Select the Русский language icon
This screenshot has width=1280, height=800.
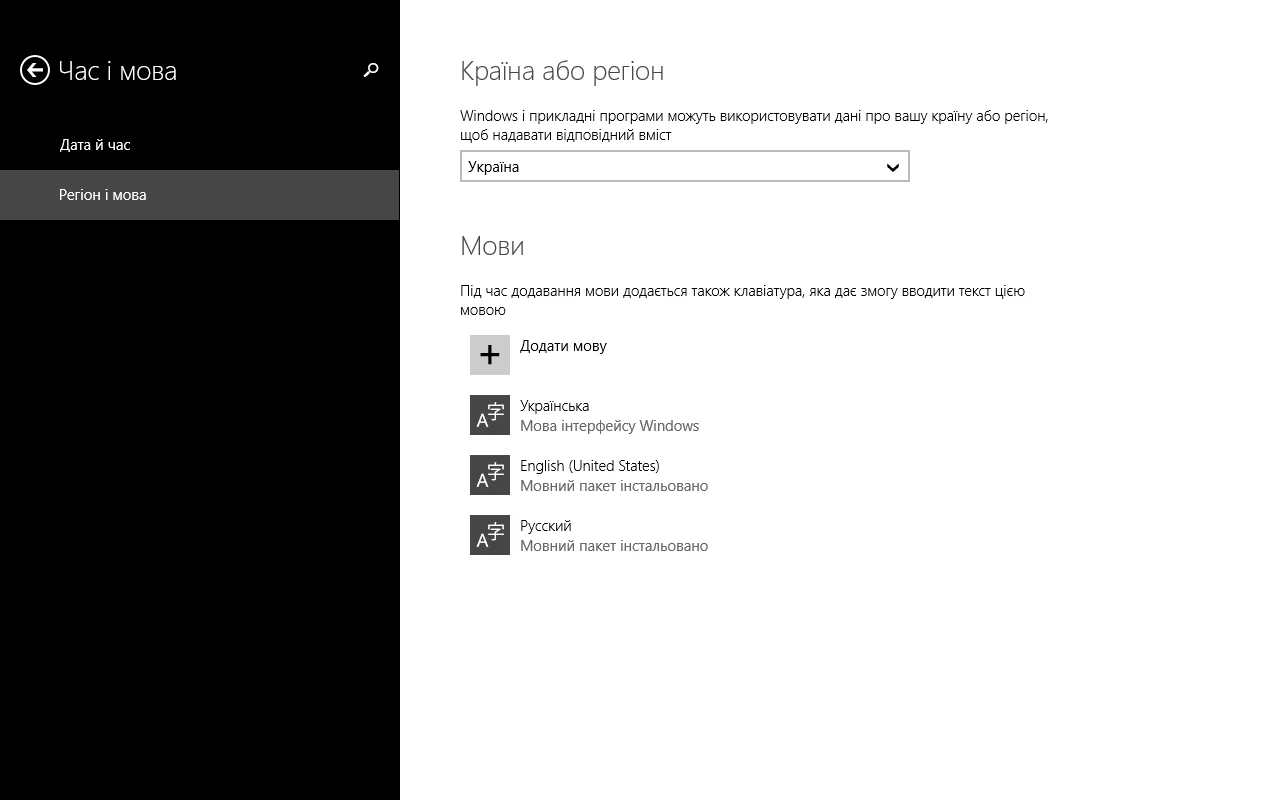[x=490, y=535]
